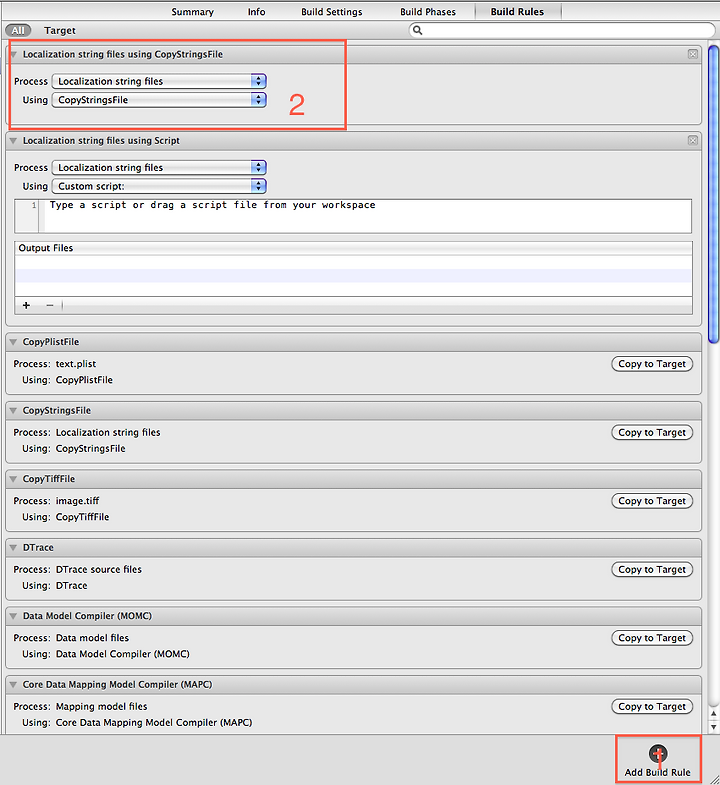Open the Using Custom script dropdown

[159, 186]
